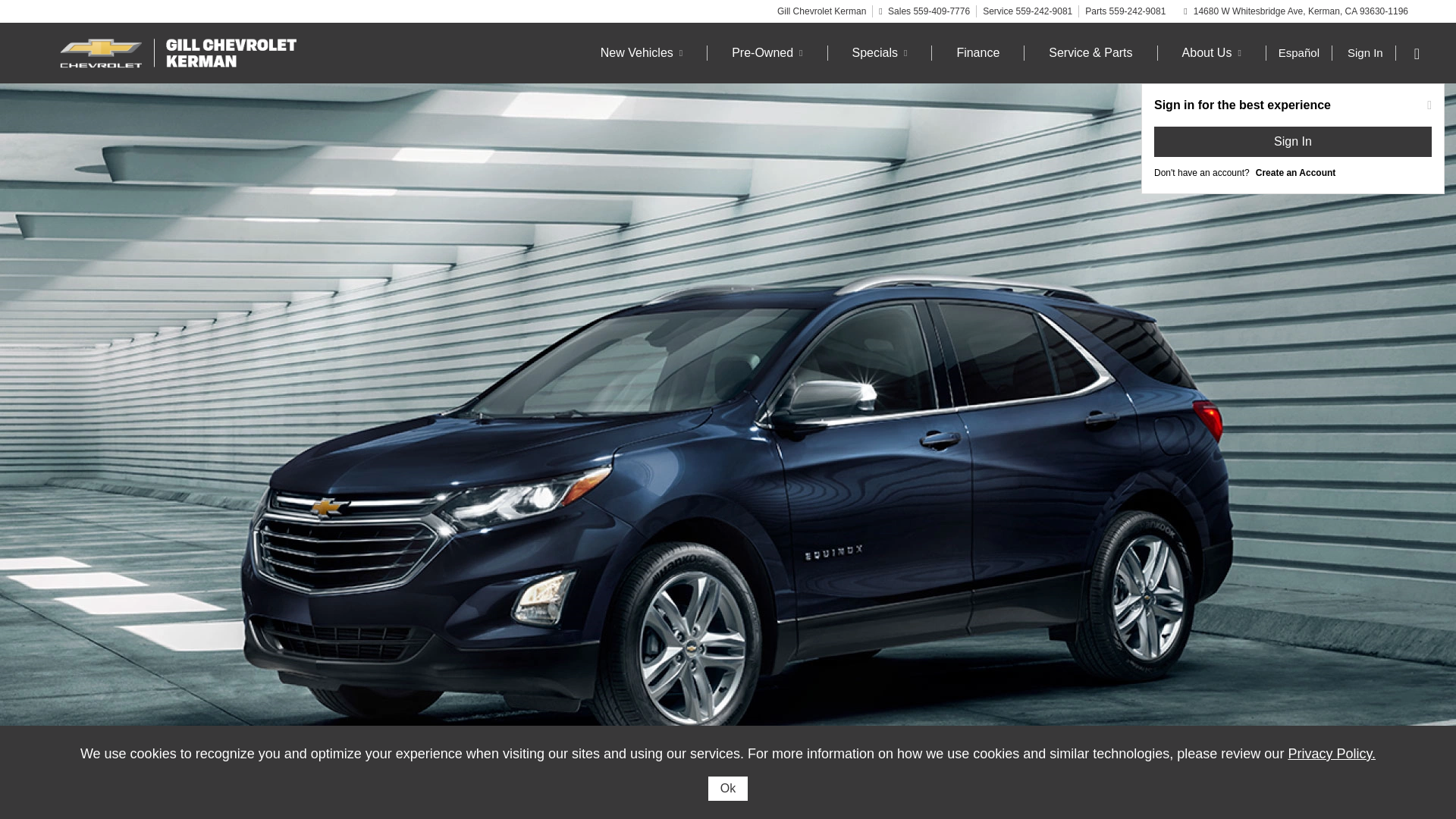Click the Gill Chevrolet Kerman logo wordmark
Viewport: 1456px width, 819px height.
pyautogui.click(x=231, y=53)
